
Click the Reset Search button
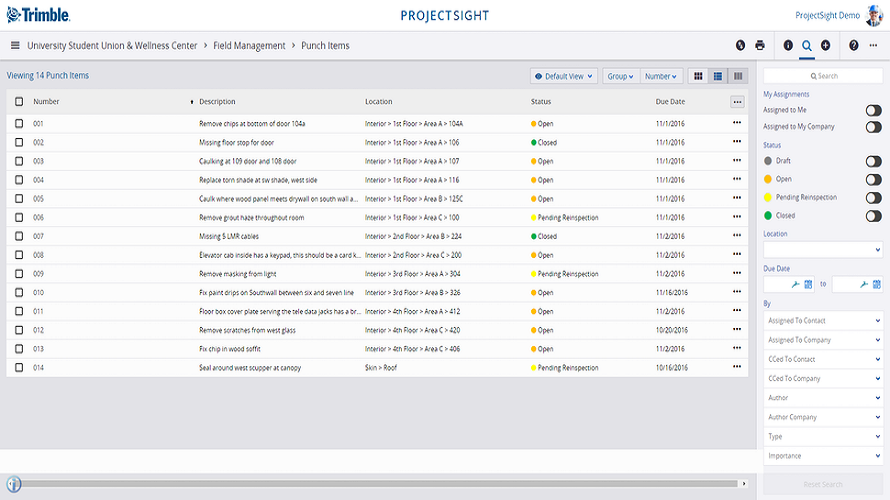(x=823, y=484)
